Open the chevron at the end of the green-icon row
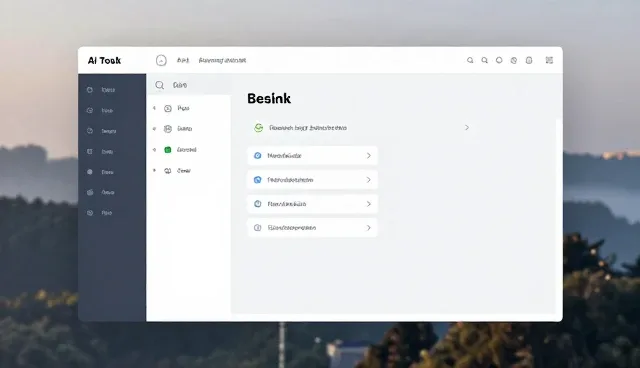Screen dimensions: 640x368 [x=467, y=128]
